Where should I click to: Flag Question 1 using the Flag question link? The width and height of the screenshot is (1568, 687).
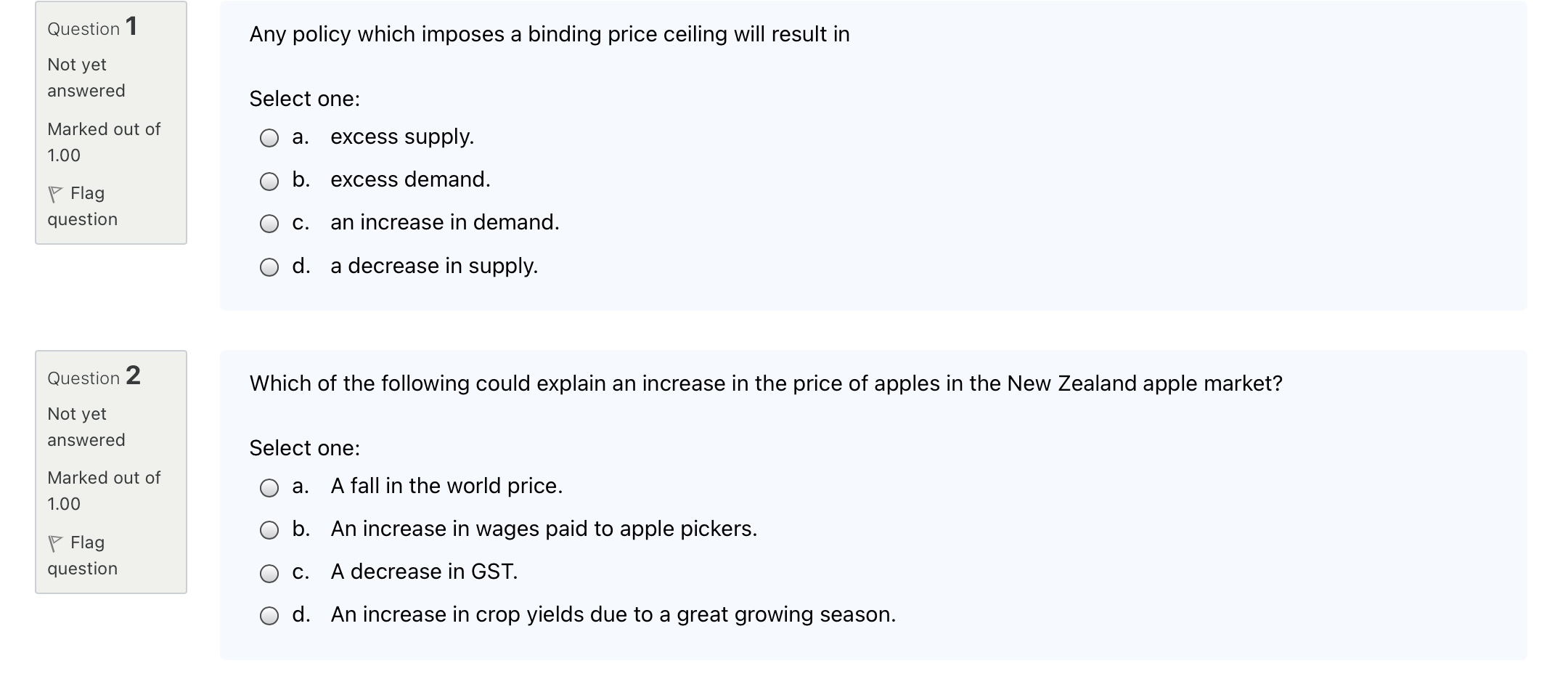click(82, 206)
